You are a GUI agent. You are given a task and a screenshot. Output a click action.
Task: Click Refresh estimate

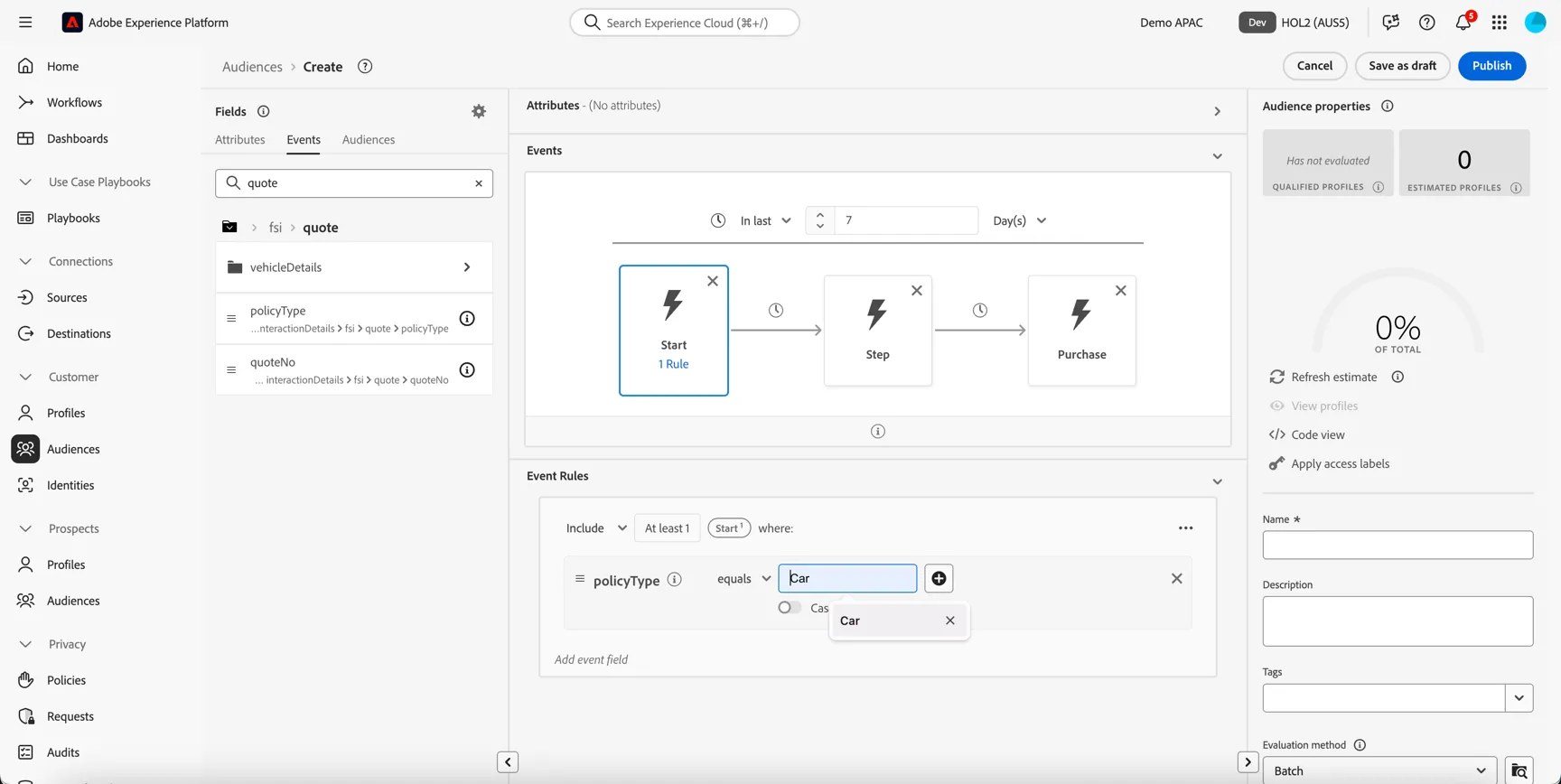(x=1323, y=377)
